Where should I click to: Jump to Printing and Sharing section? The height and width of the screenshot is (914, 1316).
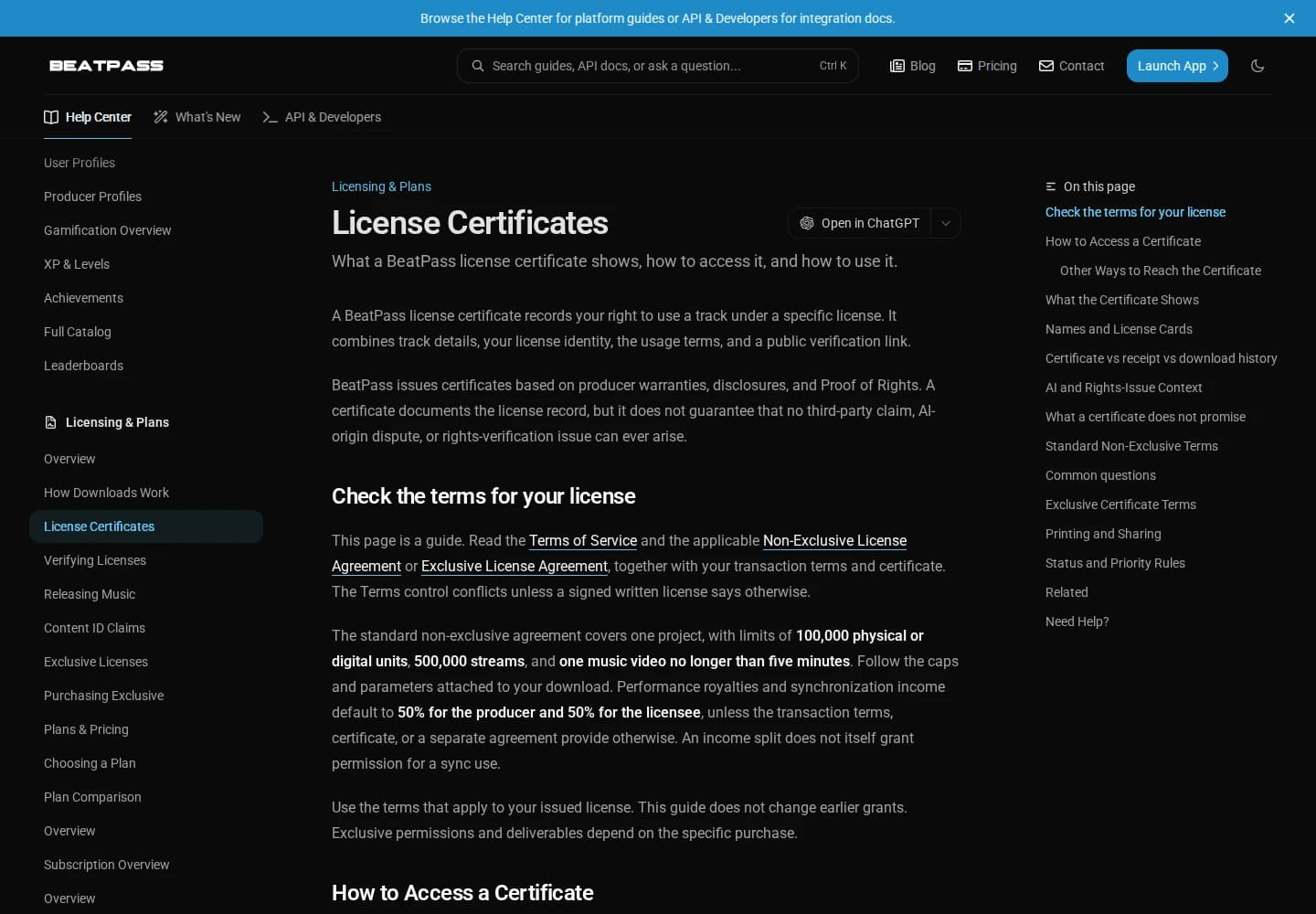[1103, 534]
